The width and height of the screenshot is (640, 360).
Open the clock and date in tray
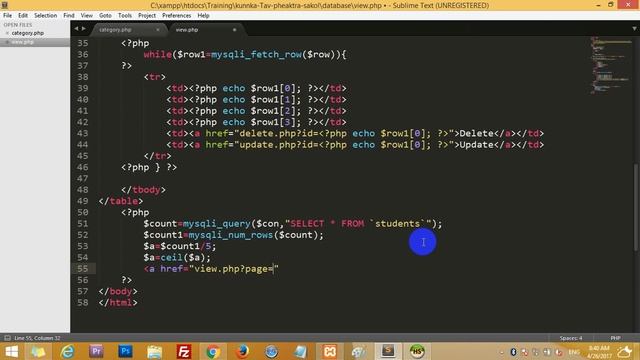[x=599, y=352]
